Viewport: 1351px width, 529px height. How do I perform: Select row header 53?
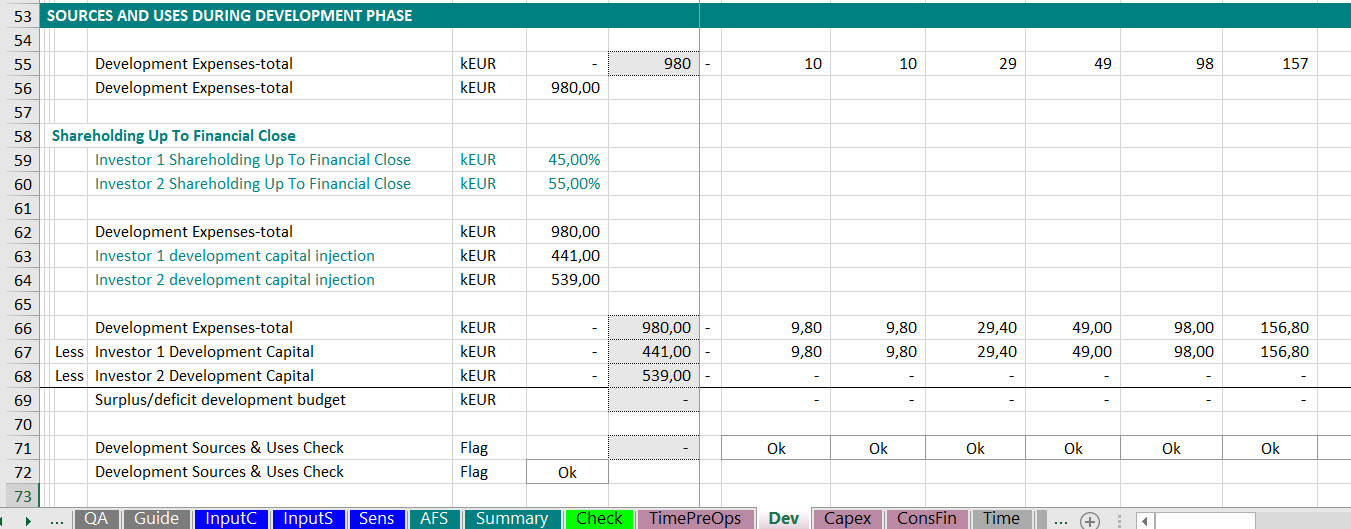click(x=21, y=16)
